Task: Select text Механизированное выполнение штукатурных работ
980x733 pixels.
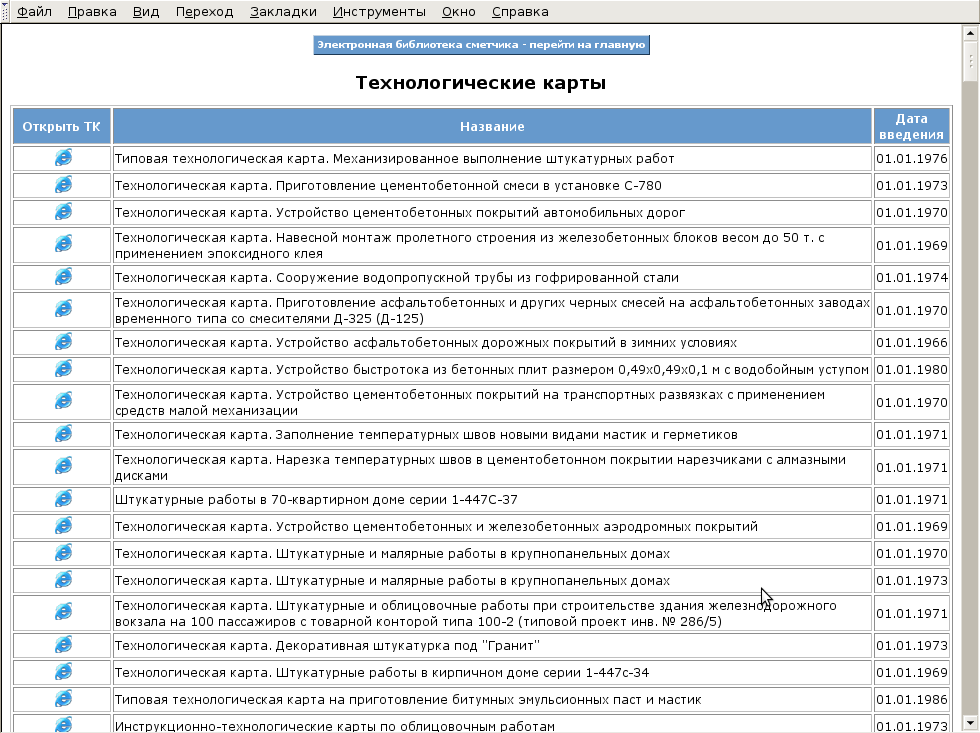Action: pos(503,159)
